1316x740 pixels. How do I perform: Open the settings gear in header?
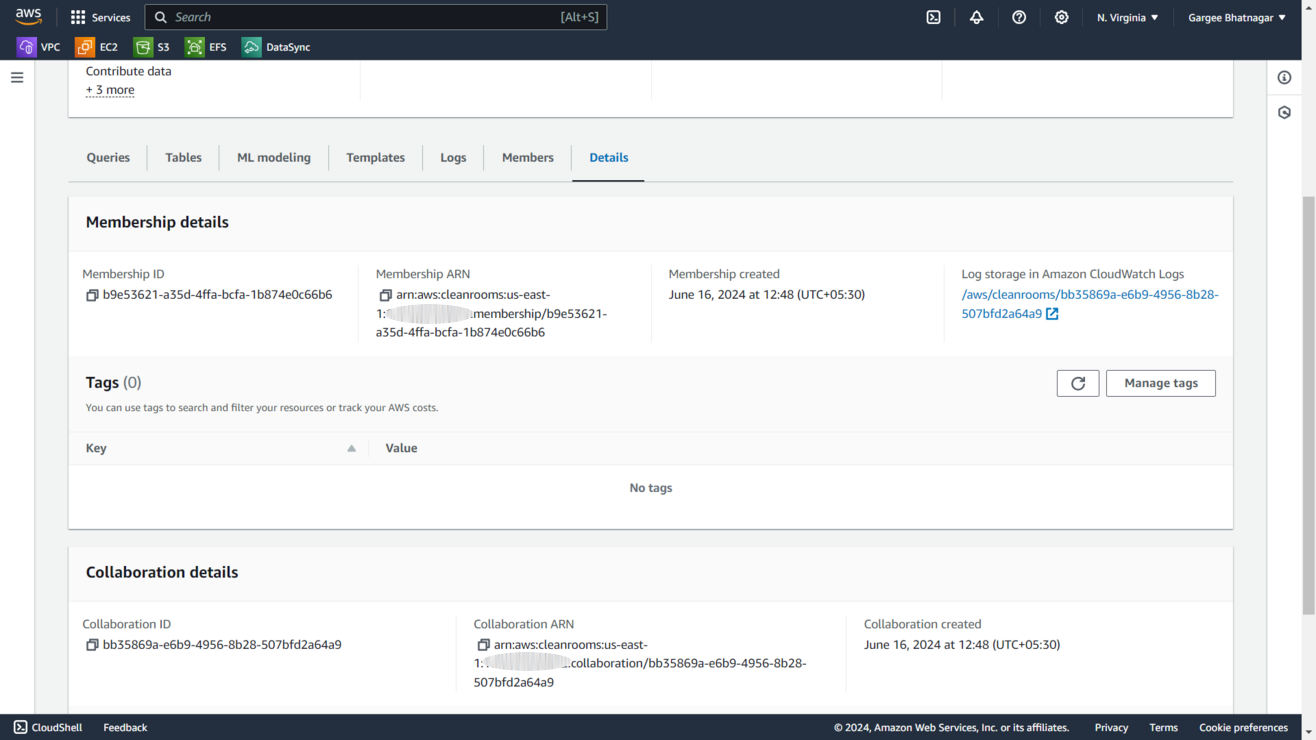[1061, 17]
